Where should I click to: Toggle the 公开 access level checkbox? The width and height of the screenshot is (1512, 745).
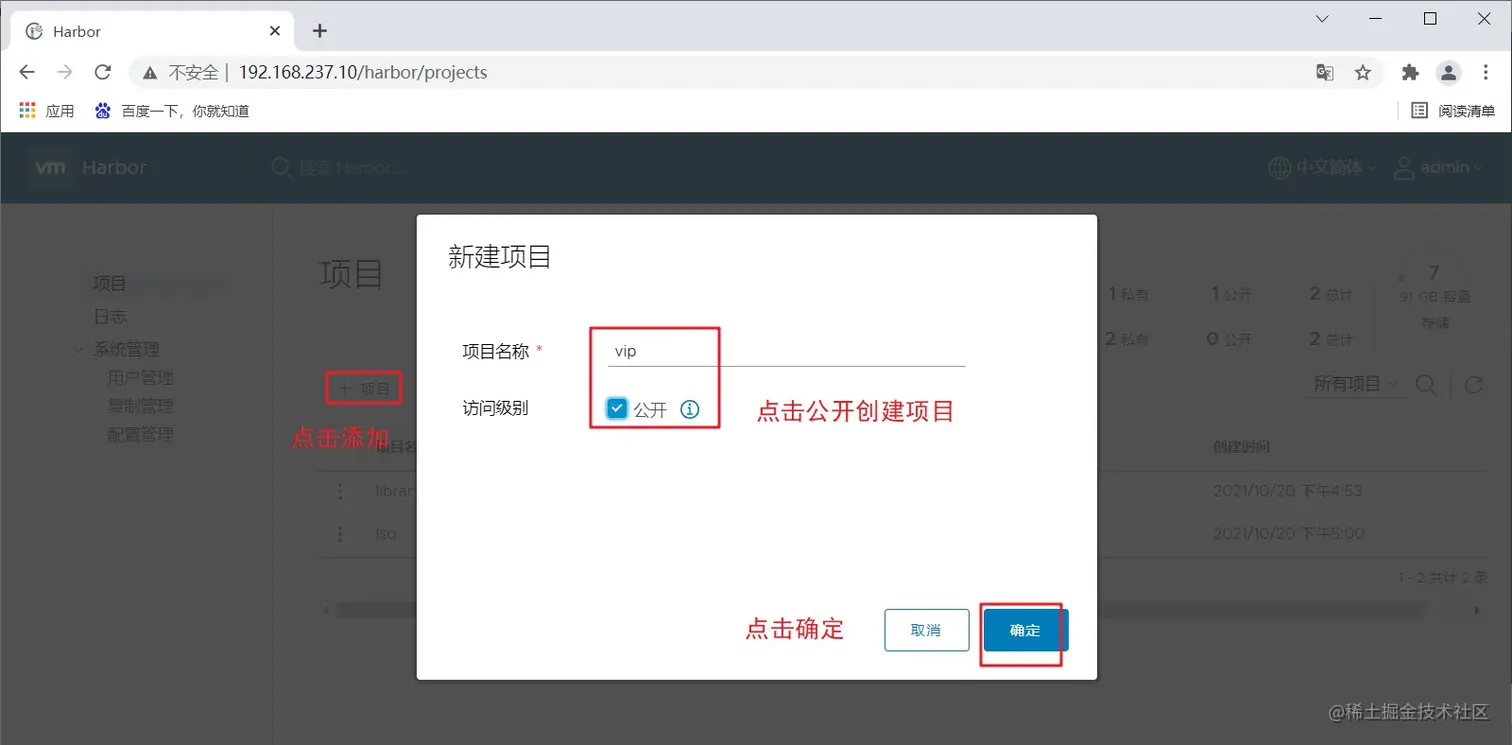617,408
